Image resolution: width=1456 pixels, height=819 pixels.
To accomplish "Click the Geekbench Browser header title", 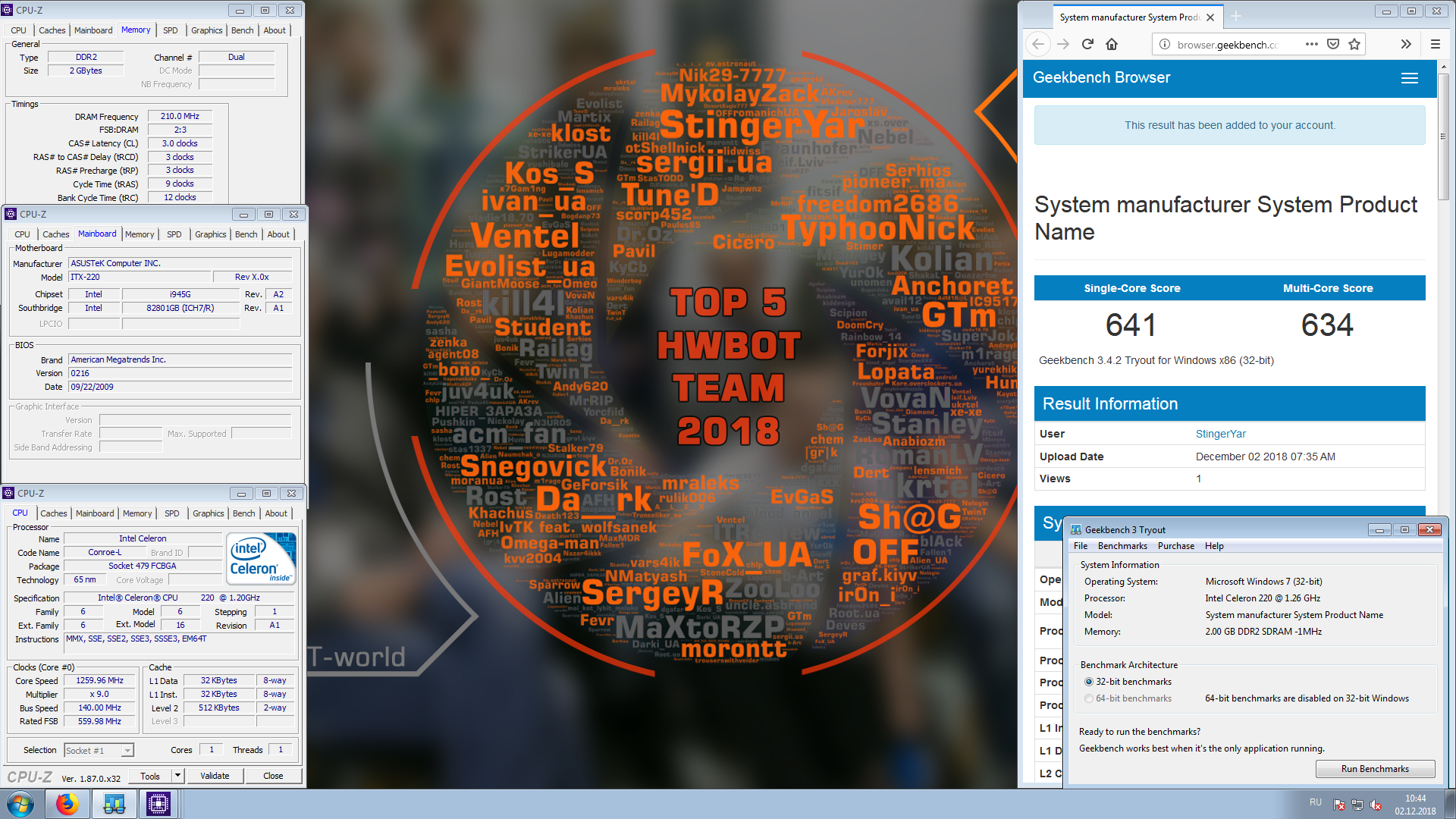I will coord(1101,77).
